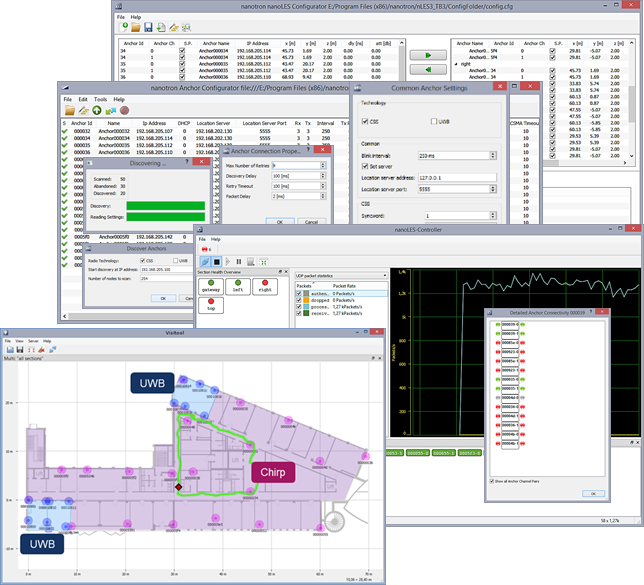Open folder icon in nanoLES Configurator toolbar
Viewport: 644px width, 585px height.
(x=136, y=28)
